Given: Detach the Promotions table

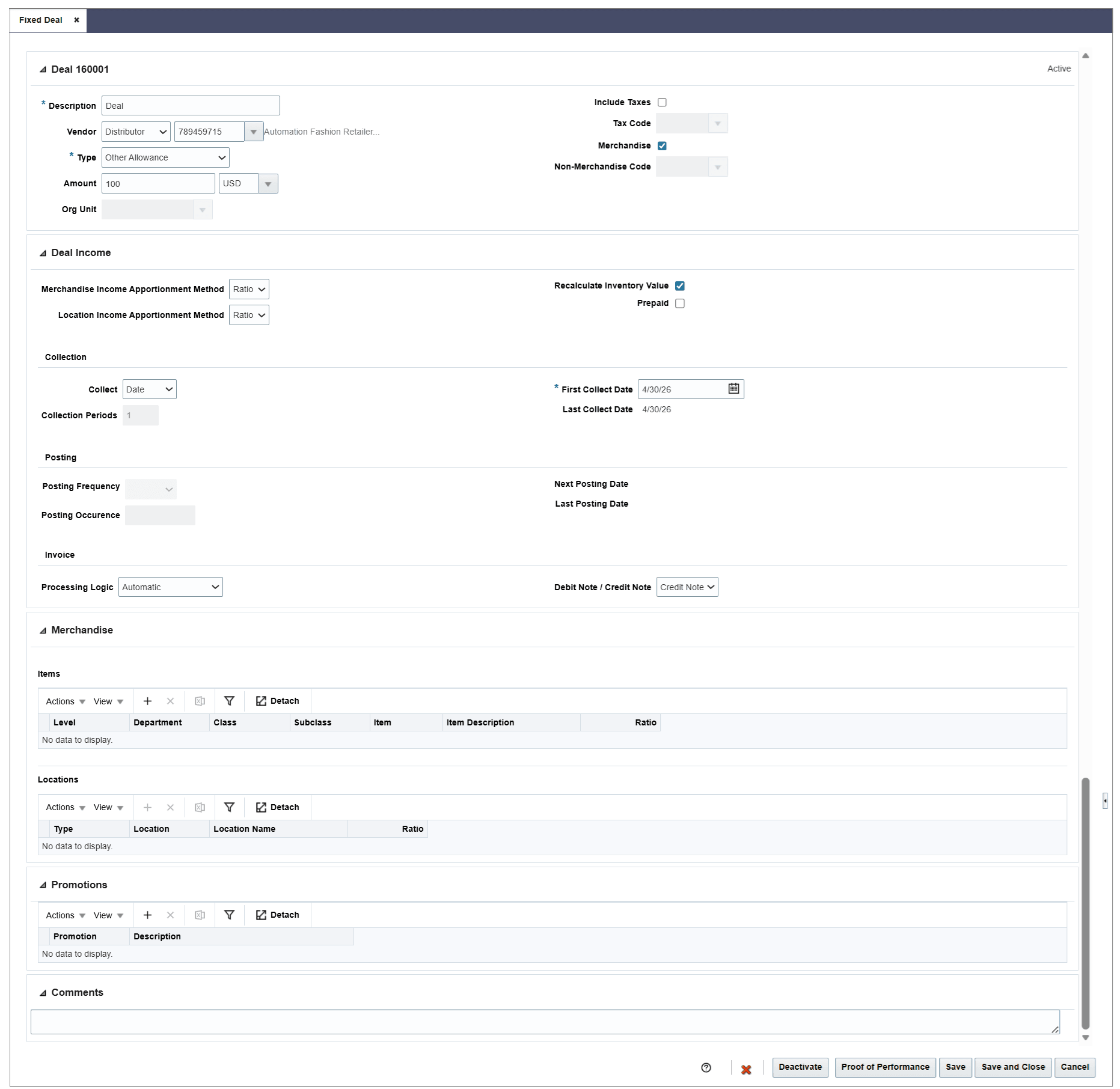Looking at the screenshot, I should (x=277, y=915).
